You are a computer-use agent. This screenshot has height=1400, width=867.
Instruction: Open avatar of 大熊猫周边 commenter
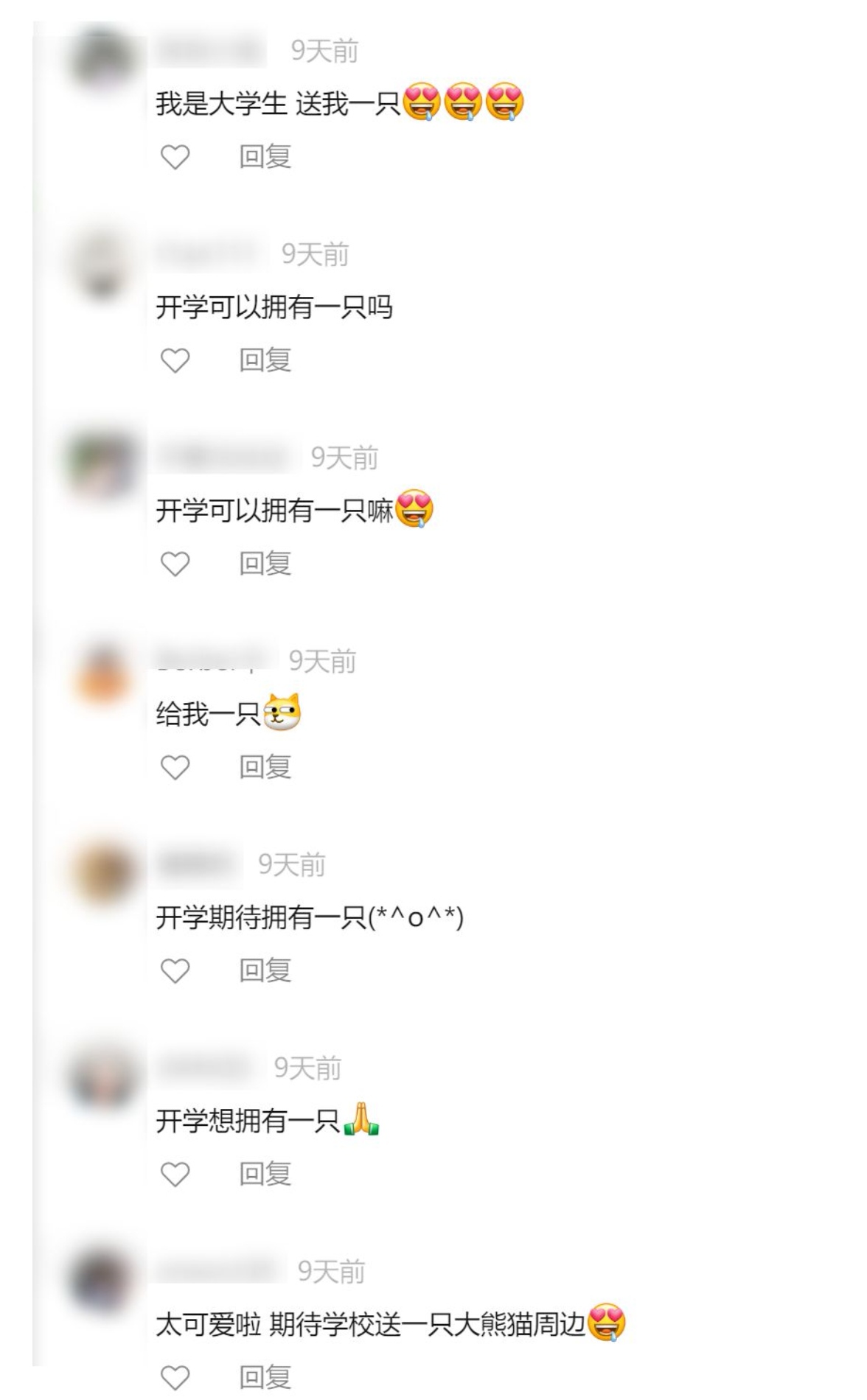point(102,1279)
